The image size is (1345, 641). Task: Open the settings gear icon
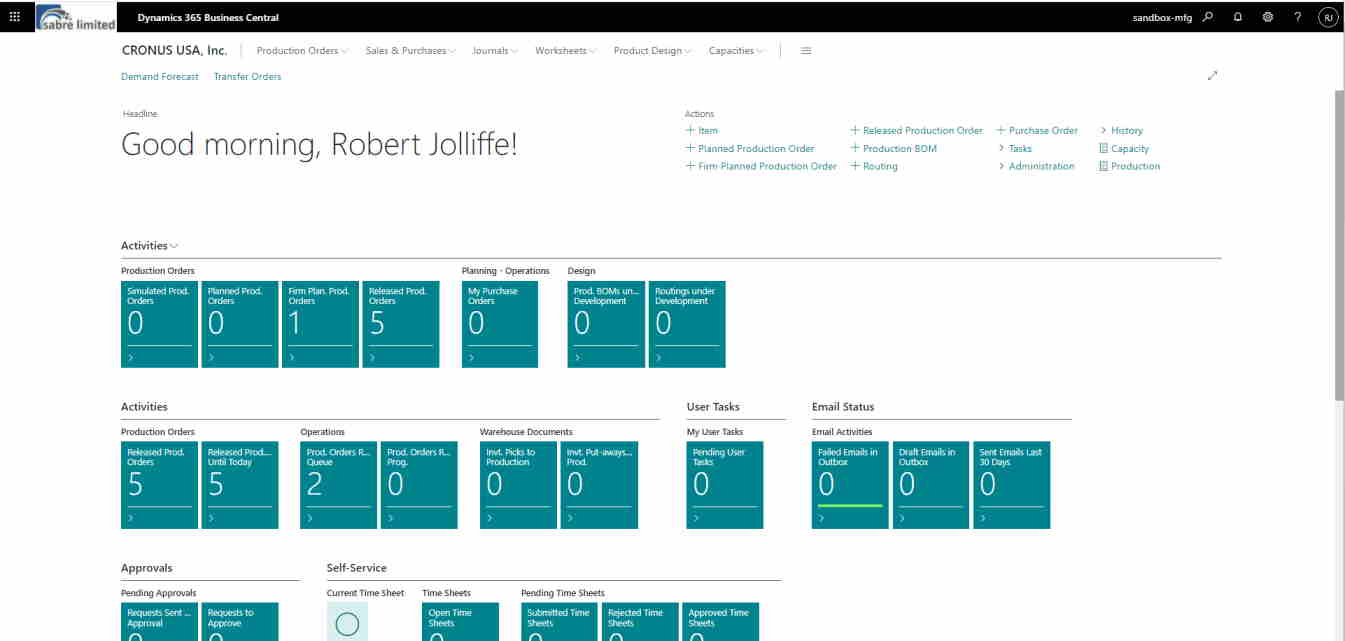[x=1266, y=17]
